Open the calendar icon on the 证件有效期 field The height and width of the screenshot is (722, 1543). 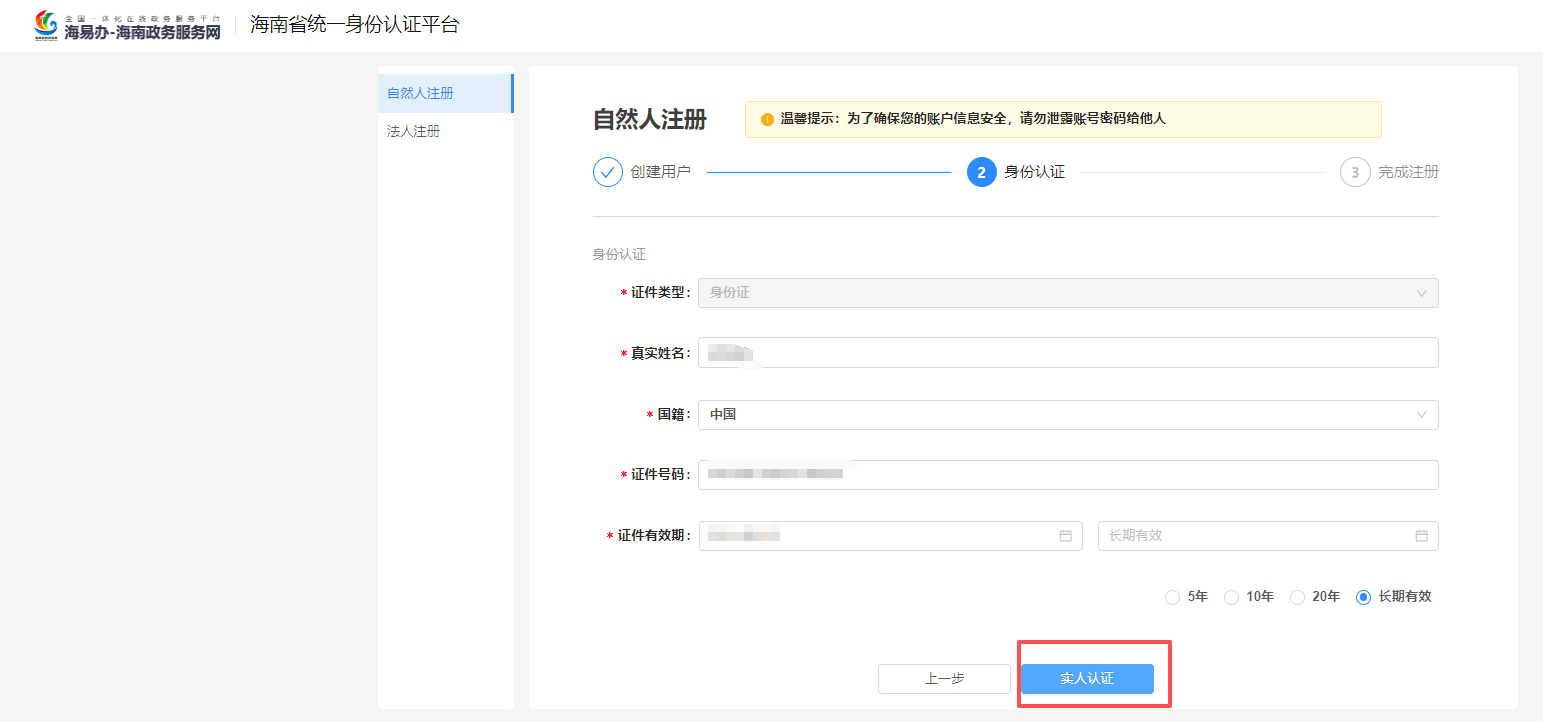[x=1064, y=536]
